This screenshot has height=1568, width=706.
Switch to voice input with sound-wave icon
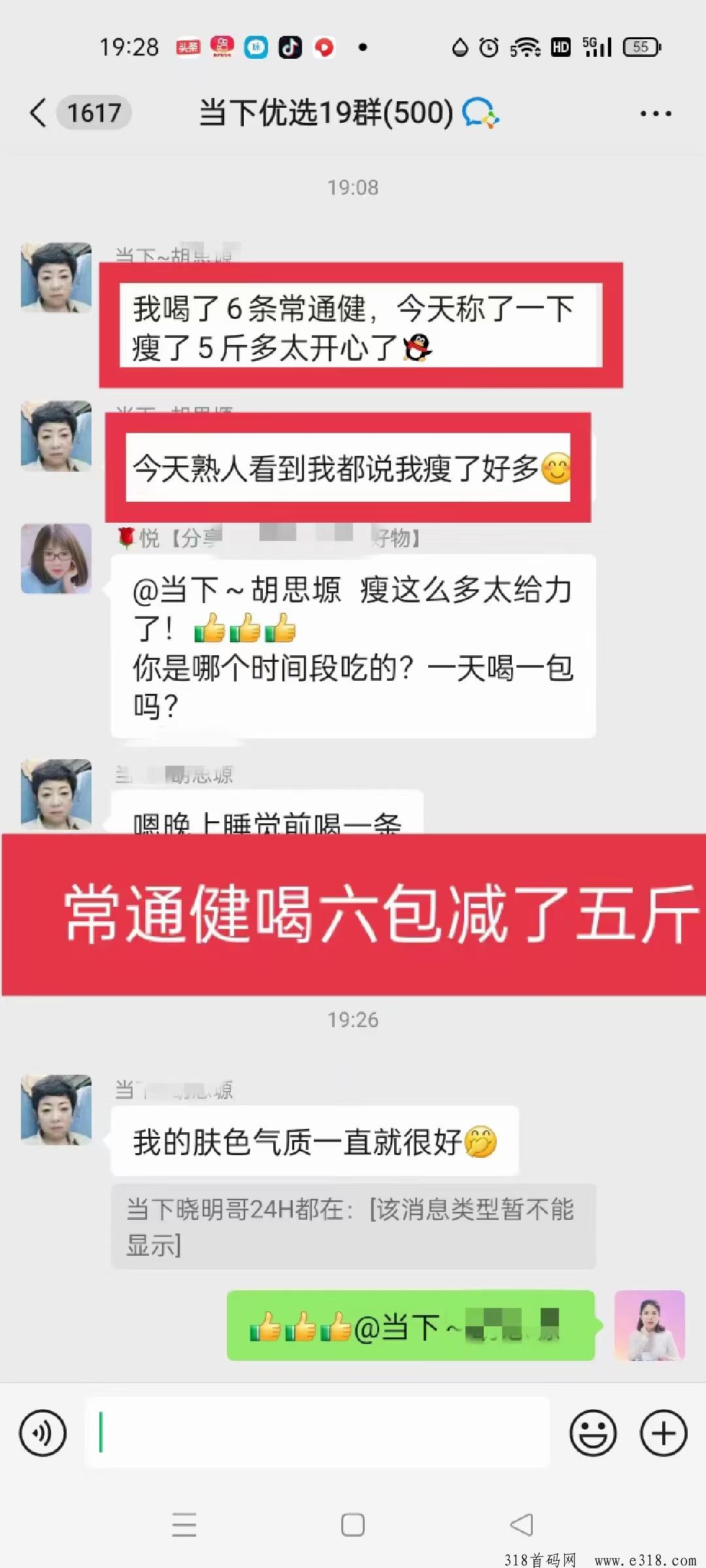click(43, 1433)
